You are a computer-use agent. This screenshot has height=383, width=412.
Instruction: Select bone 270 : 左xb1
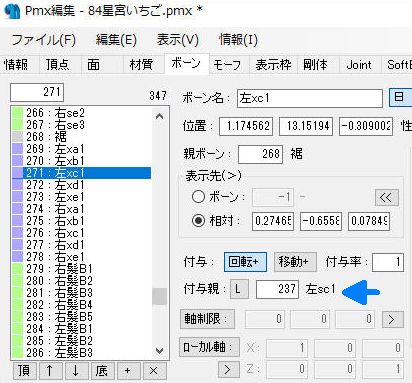(x=82, y=161)
